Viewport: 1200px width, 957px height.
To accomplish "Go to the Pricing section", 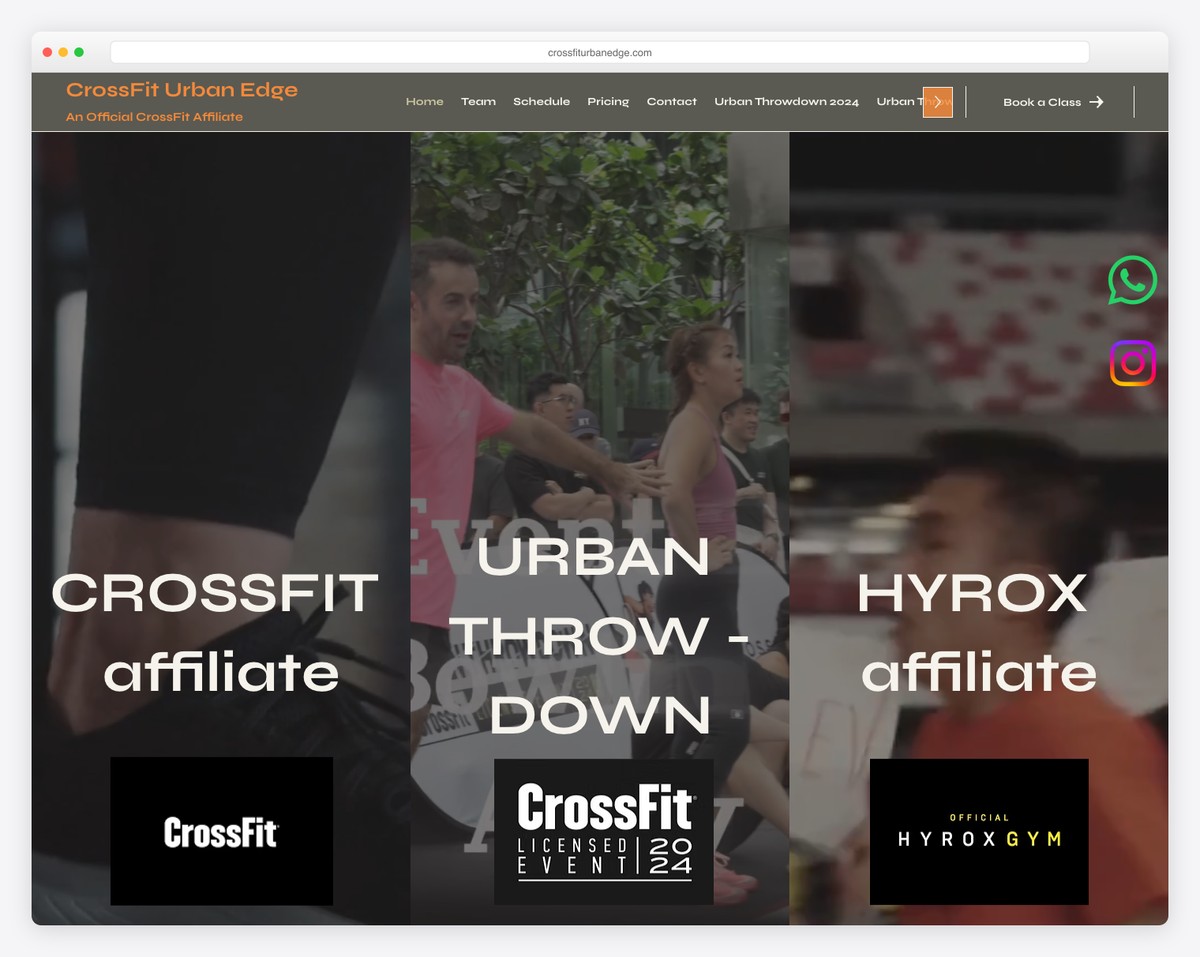I will (x=608, y=101).
